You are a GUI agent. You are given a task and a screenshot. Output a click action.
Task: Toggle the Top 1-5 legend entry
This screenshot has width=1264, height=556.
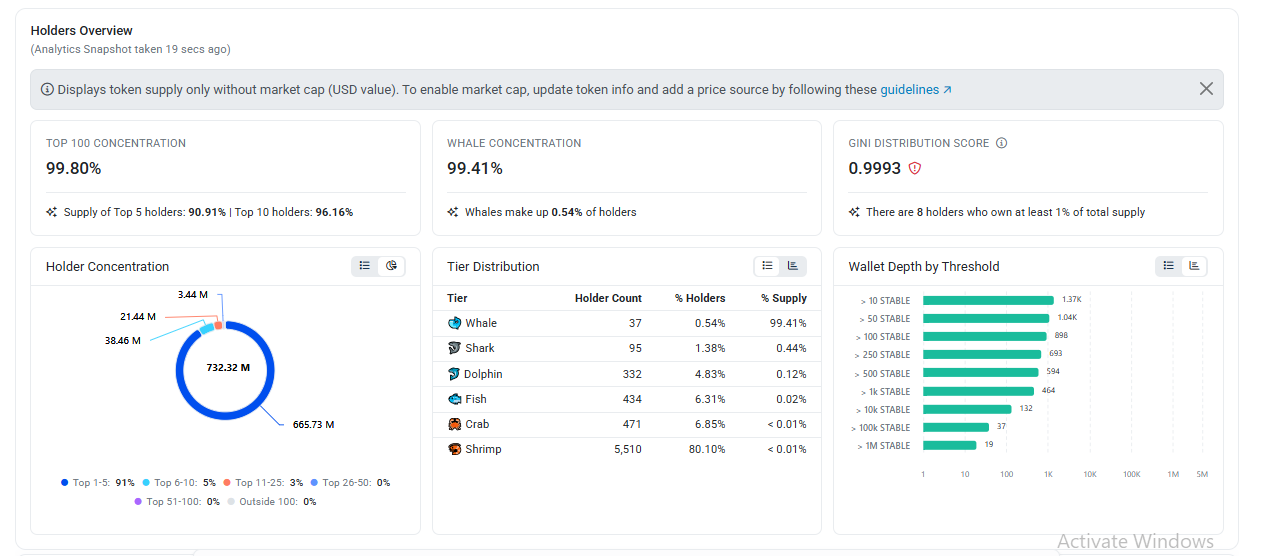click(x=98, y=483)
